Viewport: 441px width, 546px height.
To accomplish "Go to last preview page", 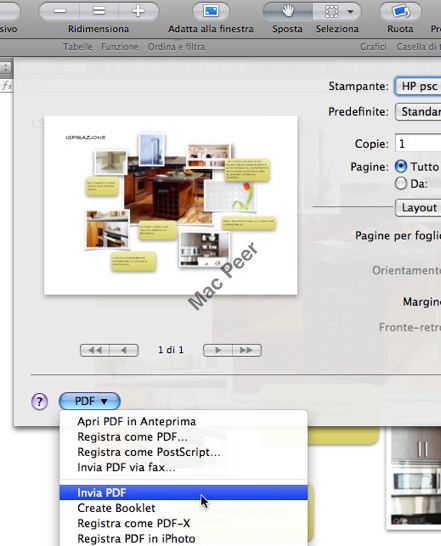I will click(247, 350).
